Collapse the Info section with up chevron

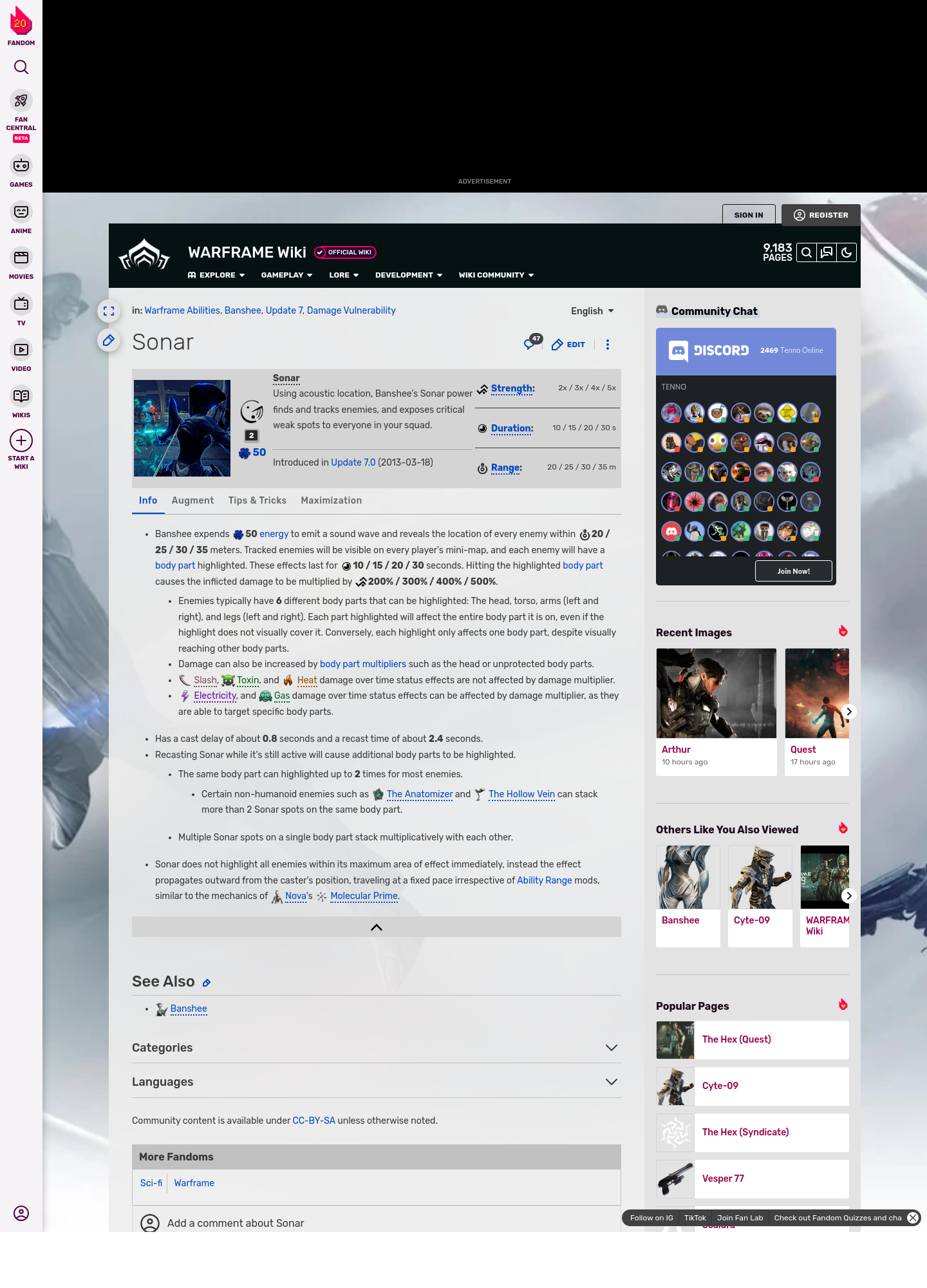click(377, 927)
